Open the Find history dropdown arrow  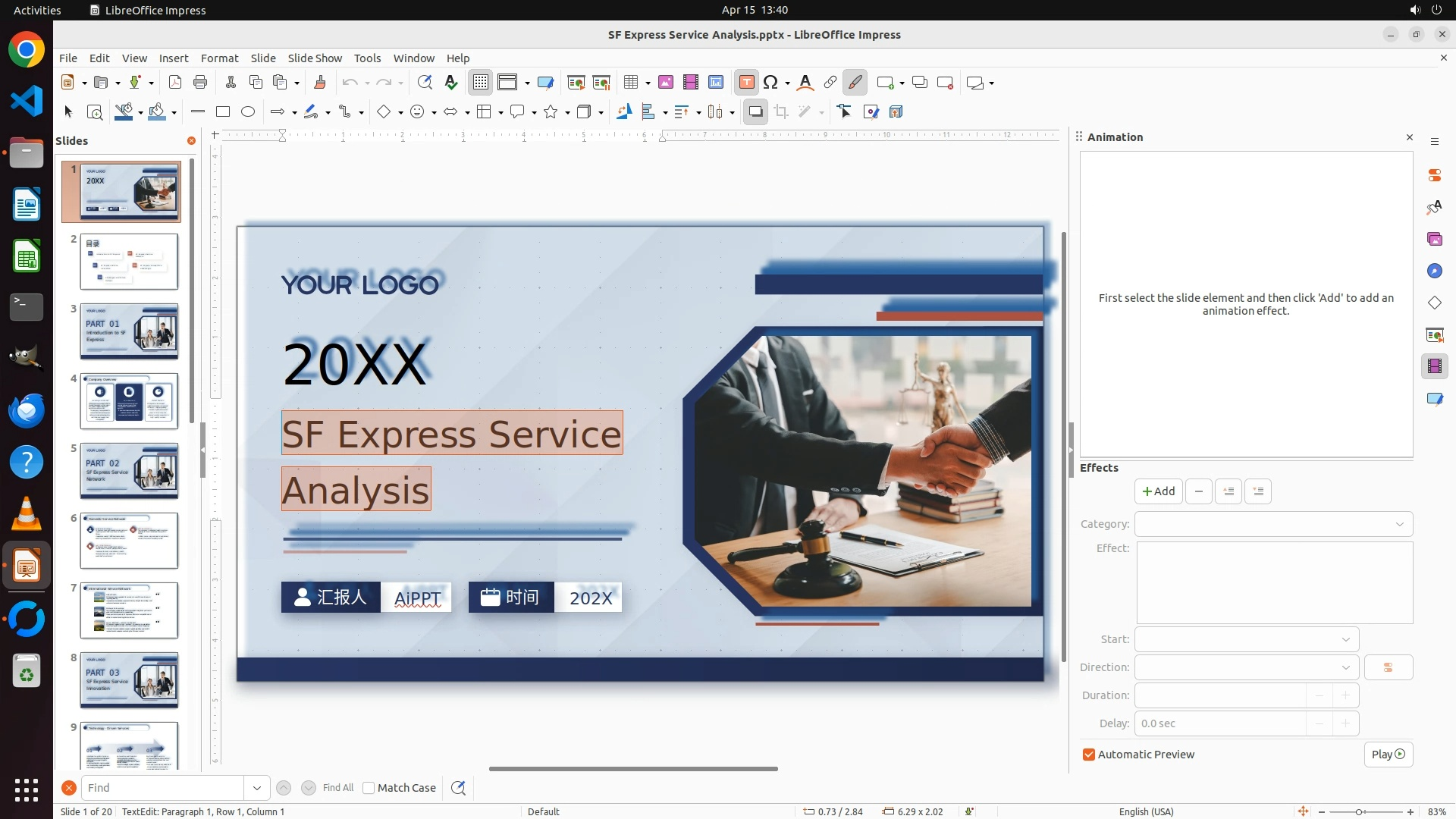(257, 788)
